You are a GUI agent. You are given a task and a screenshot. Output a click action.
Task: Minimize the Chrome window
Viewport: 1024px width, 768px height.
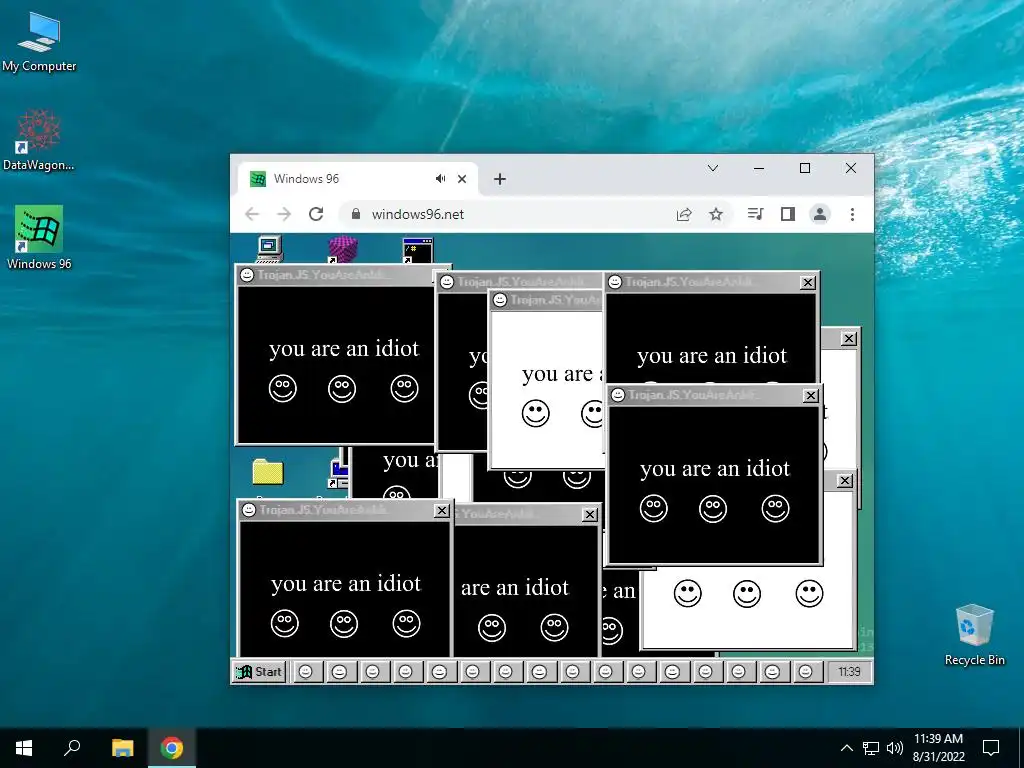click(759, 168)
